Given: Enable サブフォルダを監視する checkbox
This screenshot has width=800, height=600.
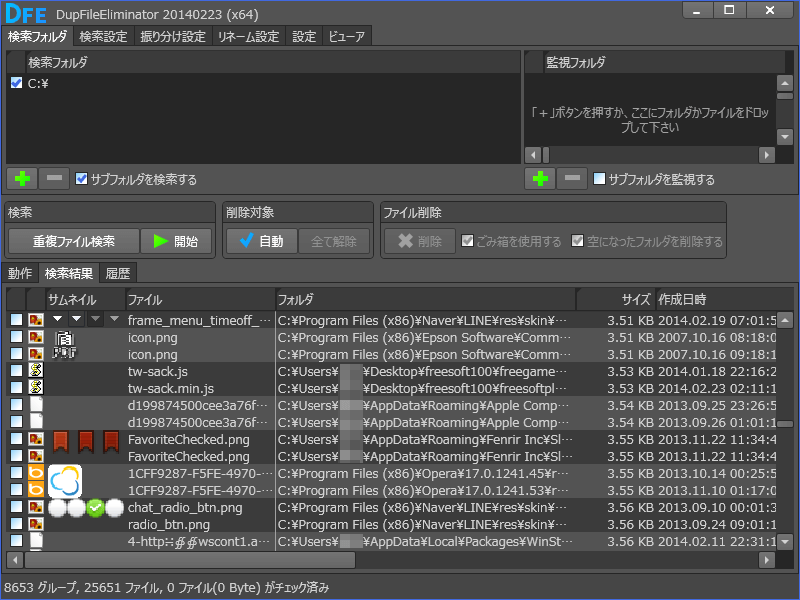Looking at the screenshot, I should (x=599, y=179).
